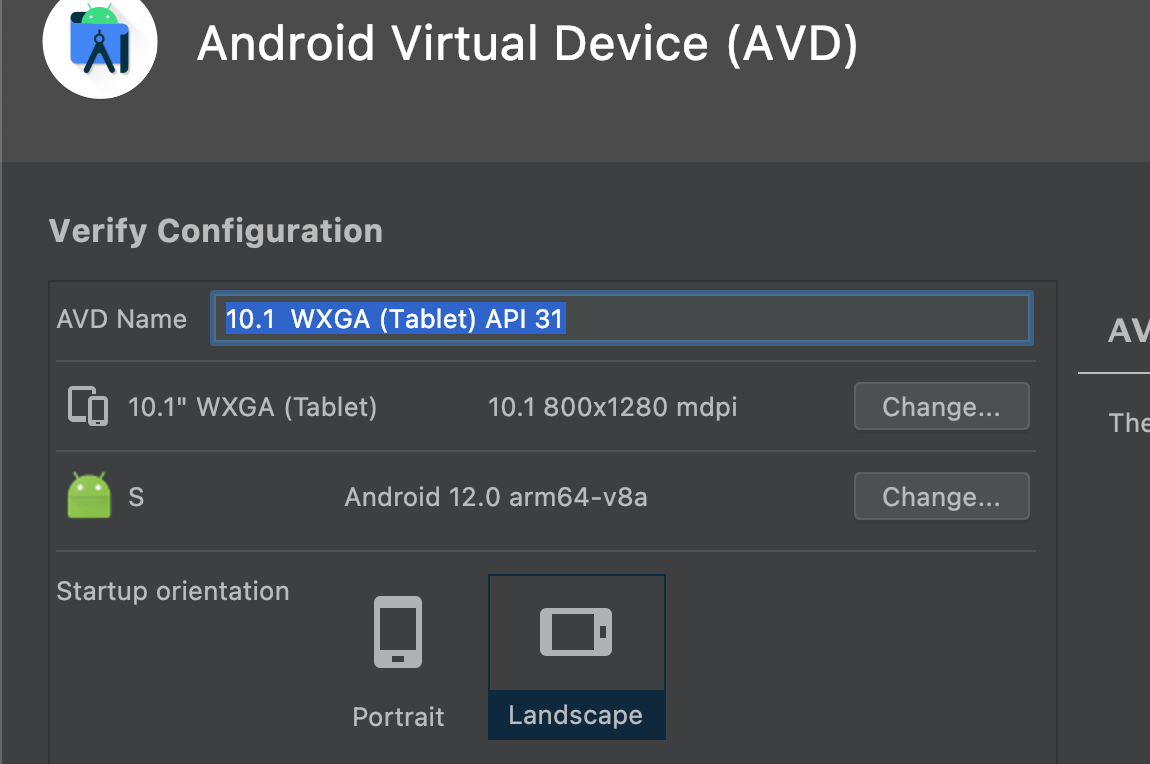Click the highlighted AVD name text
Viewport: 1150px width, 764px height.
point(395,318)
